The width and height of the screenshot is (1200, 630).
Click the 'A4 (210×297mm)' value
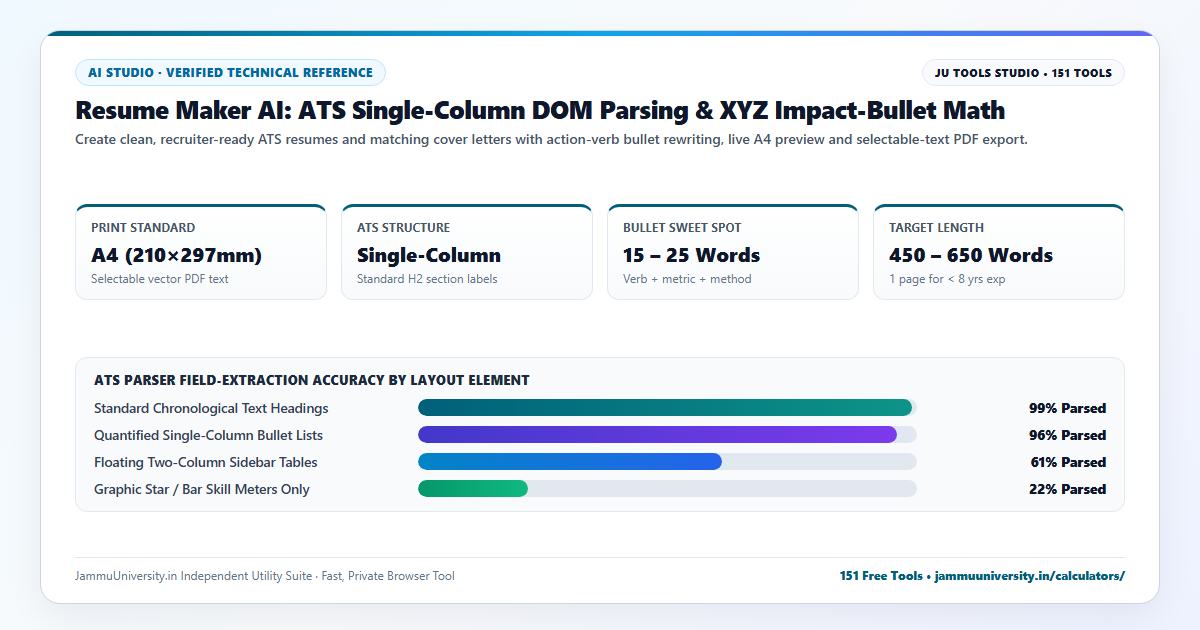point(175,255)
